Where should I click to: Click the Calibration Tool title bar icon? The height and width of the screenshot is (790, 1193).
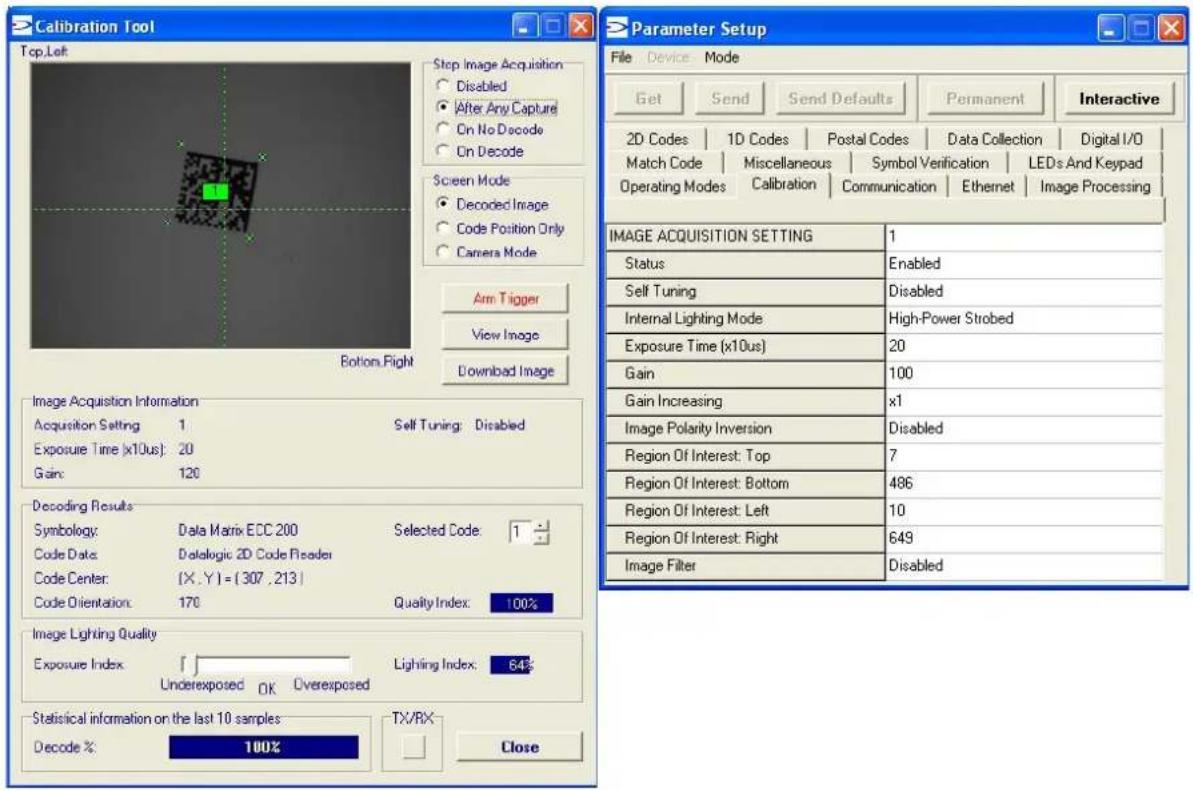coord(23,26)
